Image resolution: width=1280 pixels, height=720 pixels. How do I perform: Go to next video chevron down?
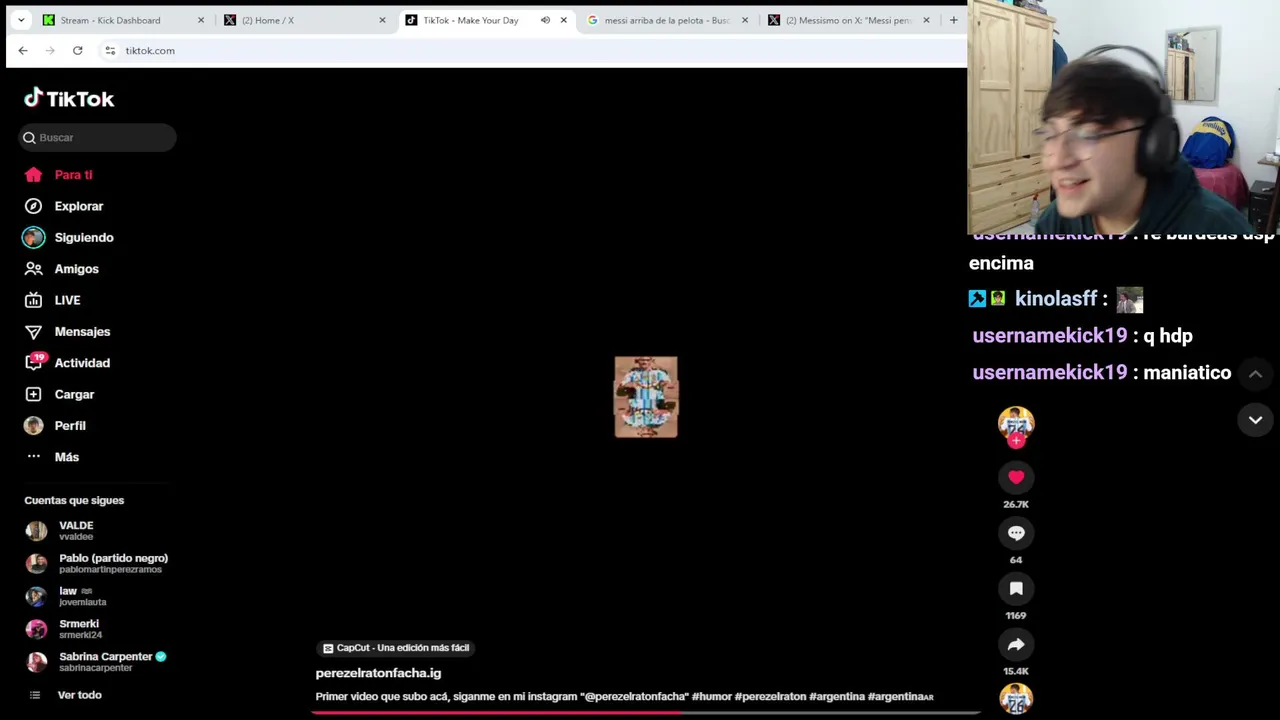point(1255,420)
